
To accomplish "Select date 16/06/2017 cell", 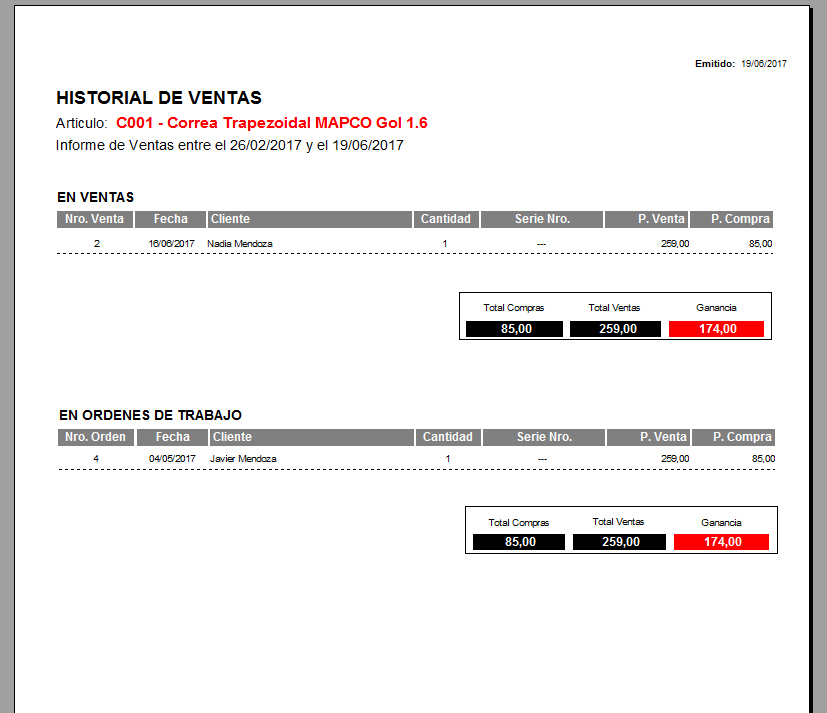I will coord(171,244).
